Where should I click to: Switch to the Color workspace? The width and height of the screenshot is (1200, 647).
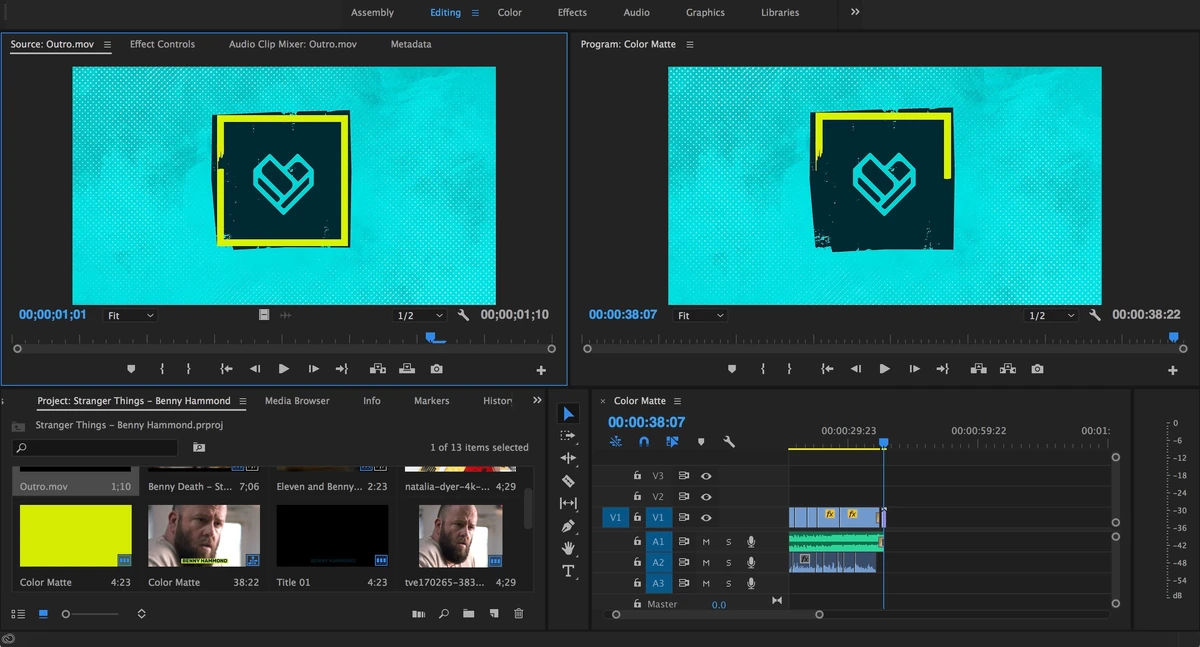click(510, 13)
